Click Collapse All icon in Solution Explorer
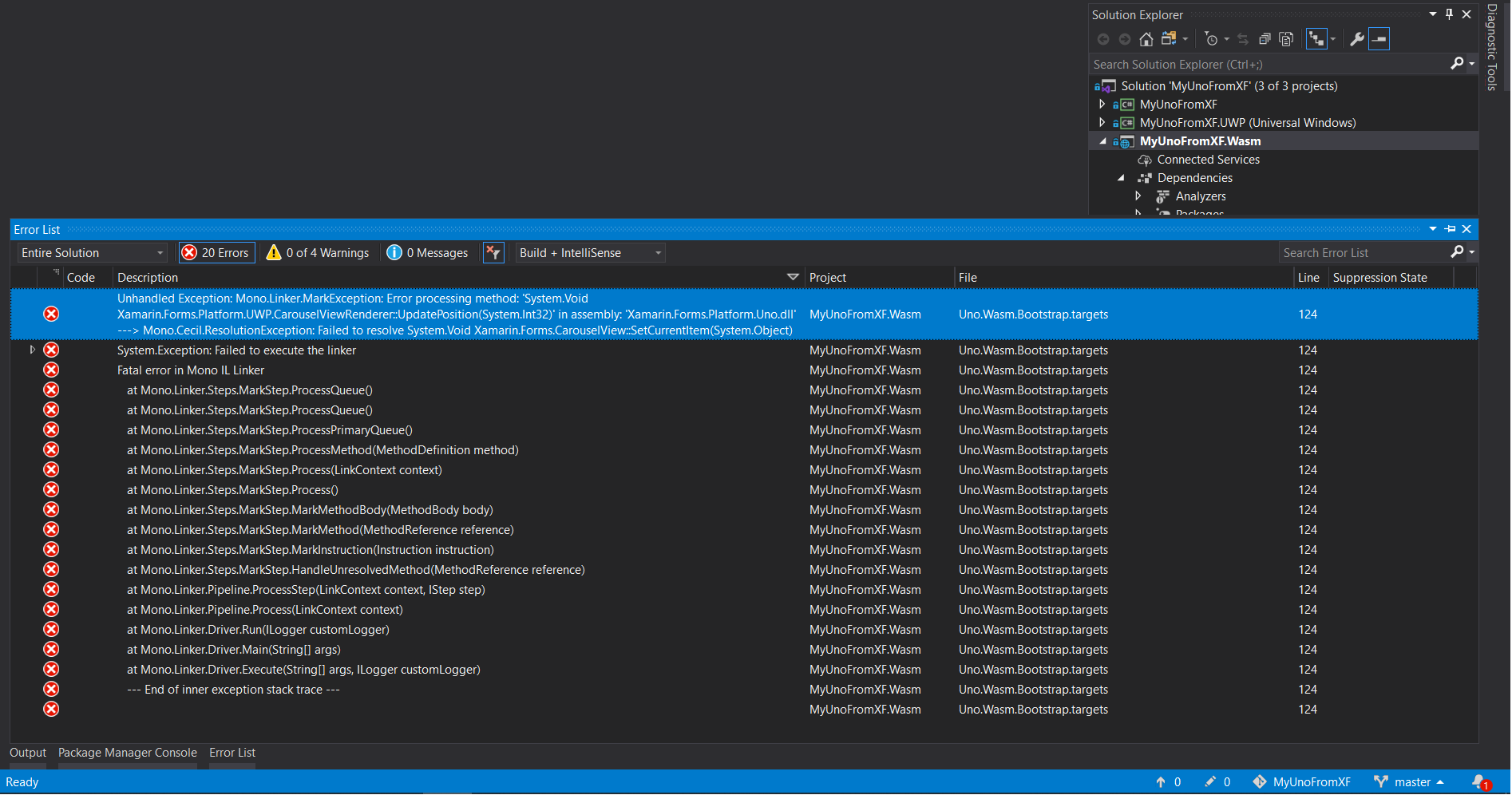Image resolution: width=1512 pixels, height=795 pixels. (x=1265, y=39)
